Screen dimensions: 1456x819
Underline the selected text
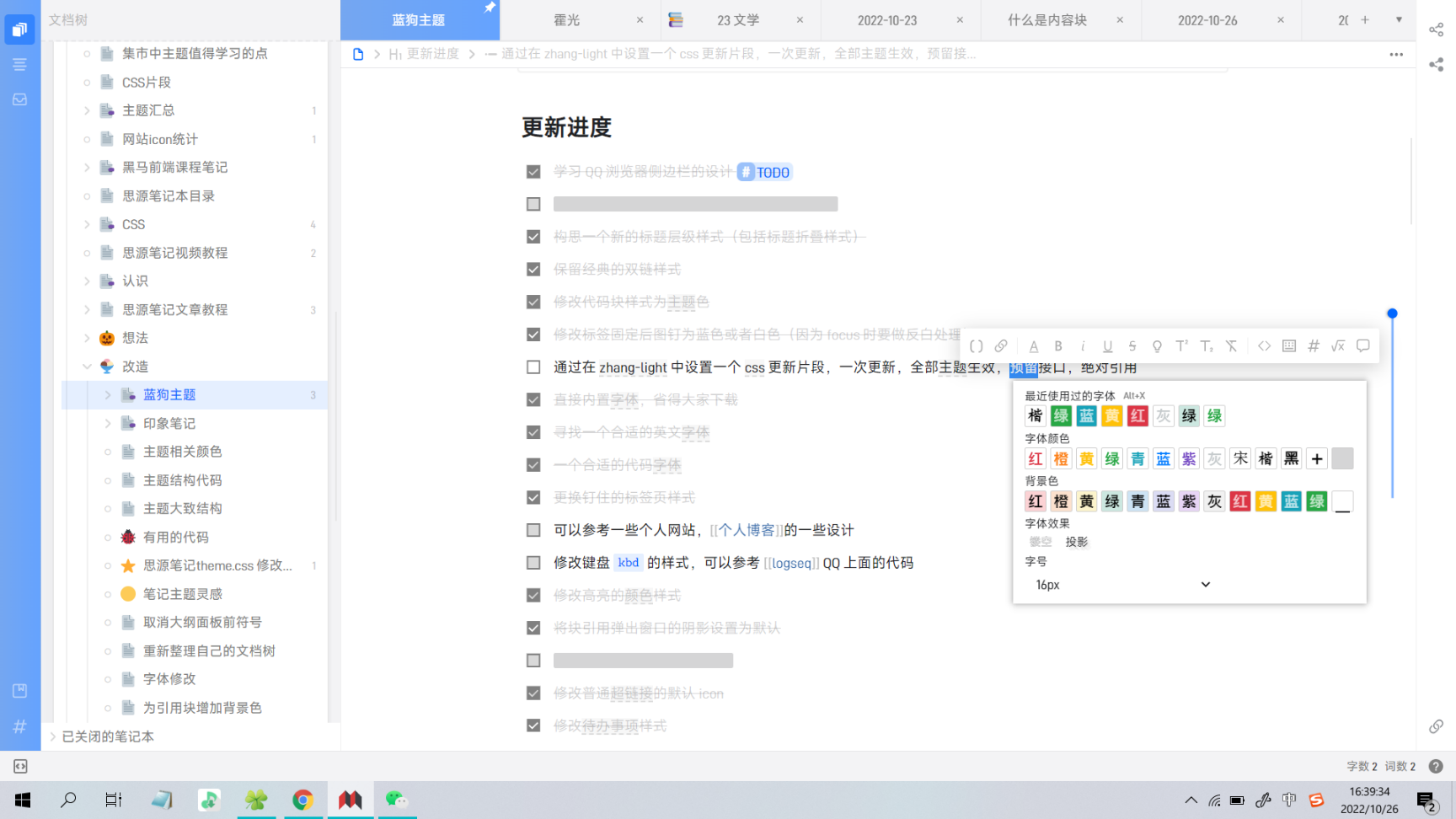[1108, 345]
